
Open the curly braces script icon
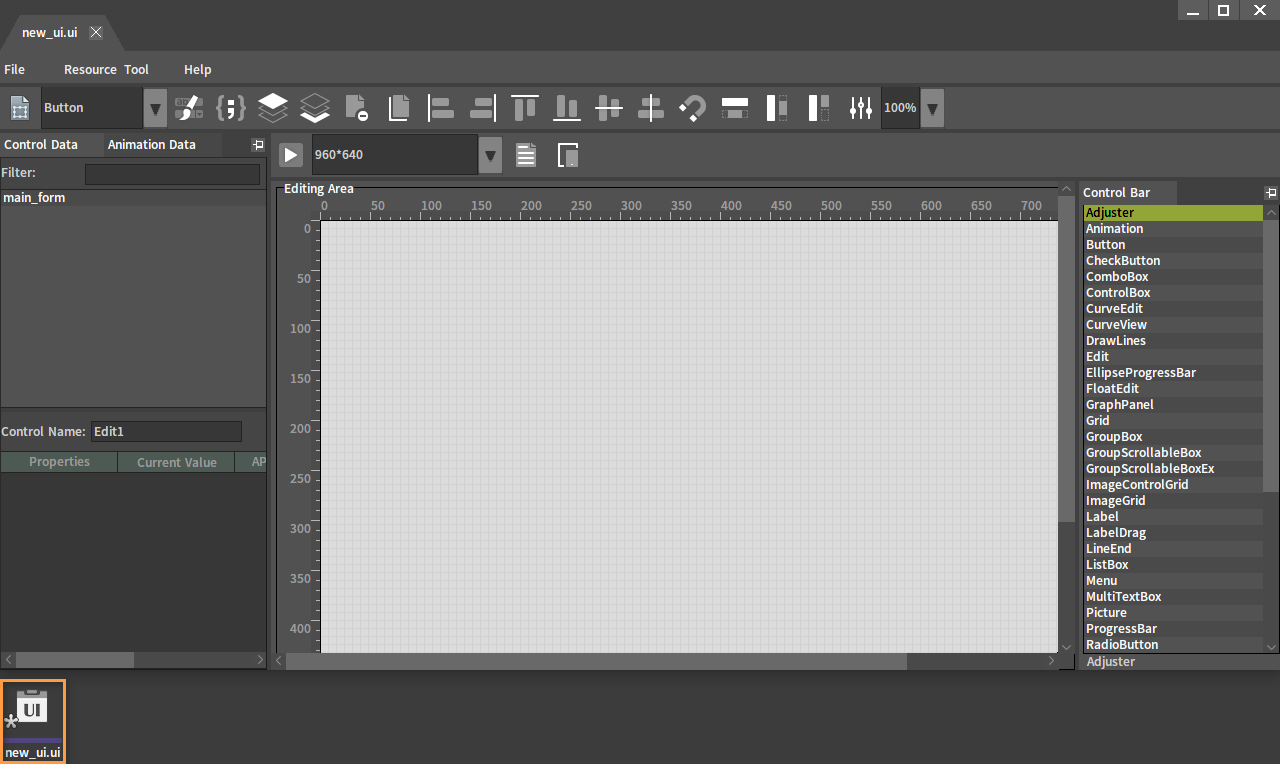click(231, 108)
